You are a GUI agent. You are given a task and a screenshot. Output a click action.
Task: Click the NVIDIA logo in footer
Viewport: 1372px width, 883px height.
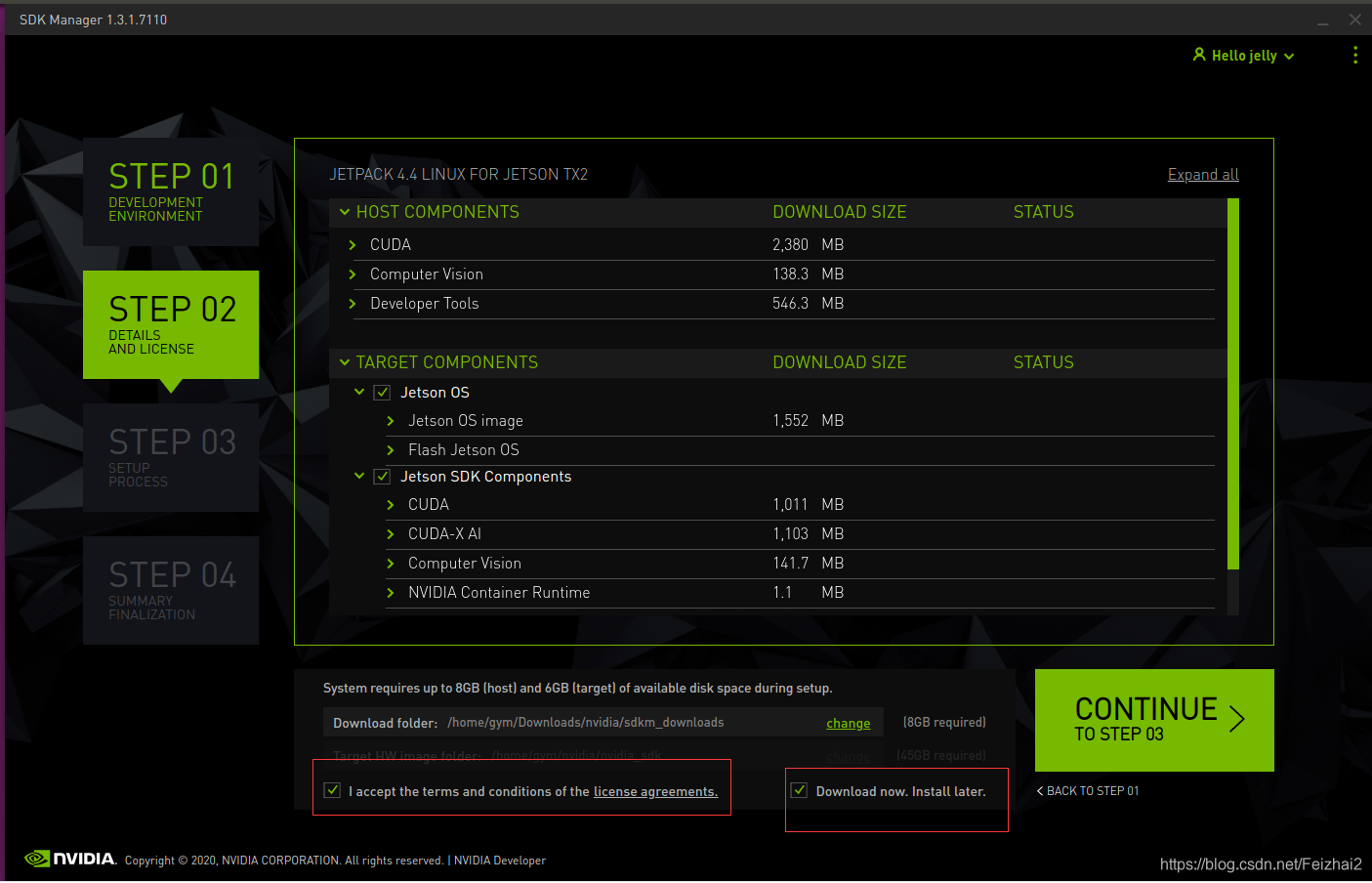click(x=70, y=859)
